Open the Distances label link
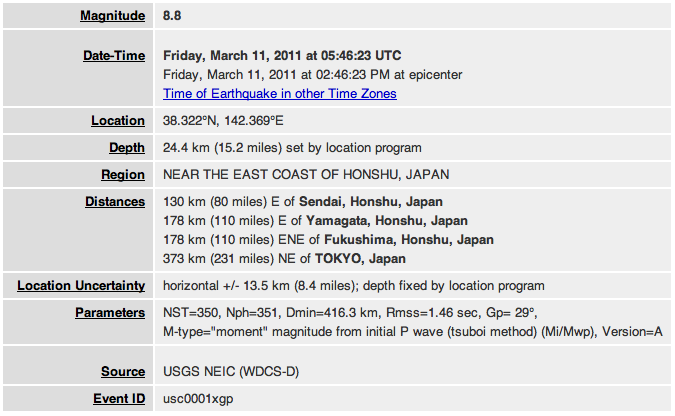The image size is (675, 416). [x=115, y=202]
